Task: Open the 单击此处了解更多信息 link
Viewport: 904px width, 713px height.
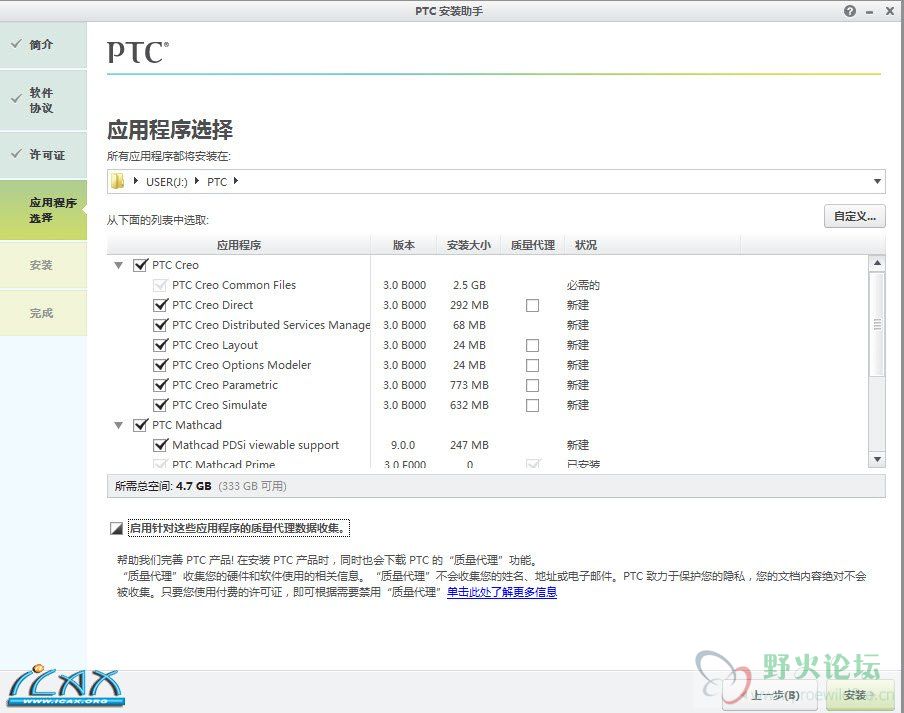Action: tap(502, 592)
